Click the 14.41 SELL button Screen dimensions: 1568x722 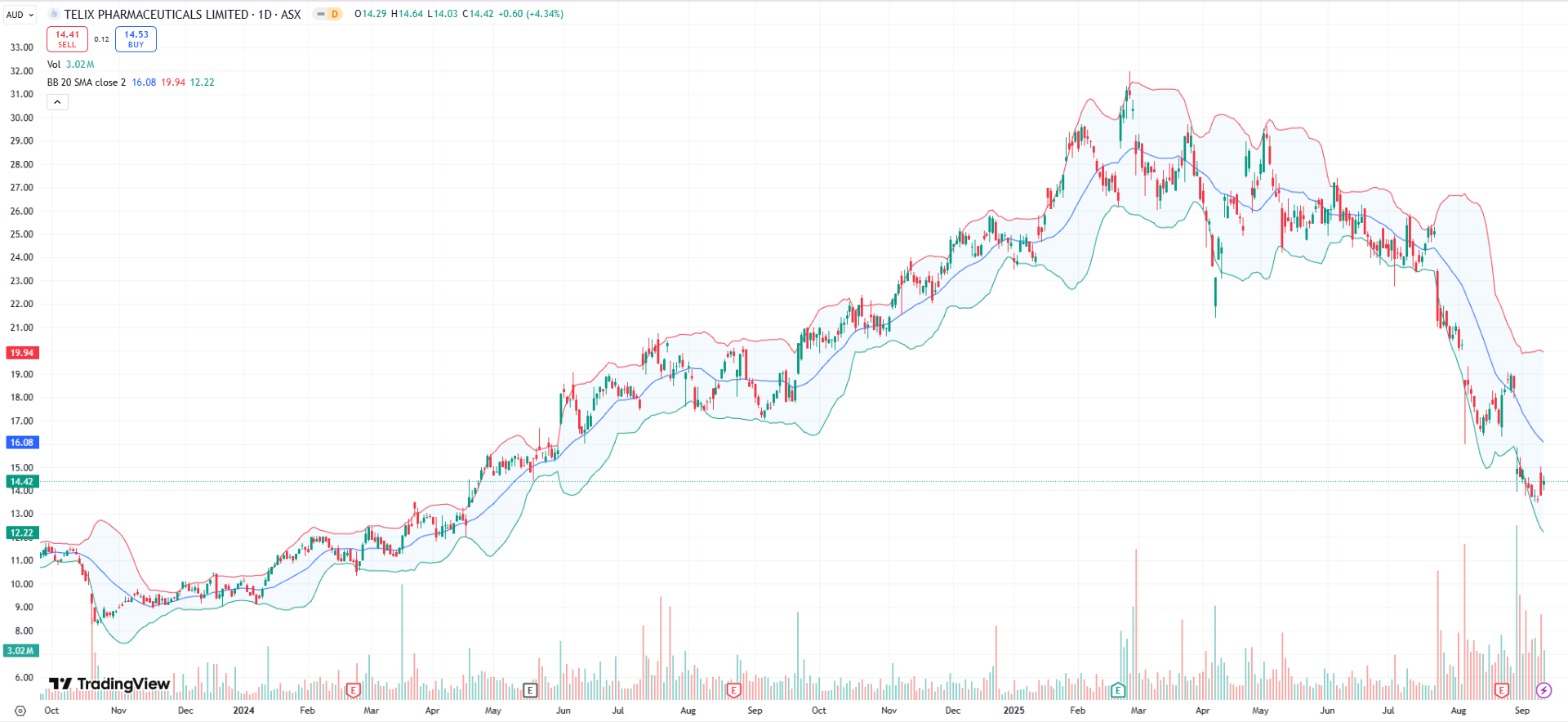67,38
